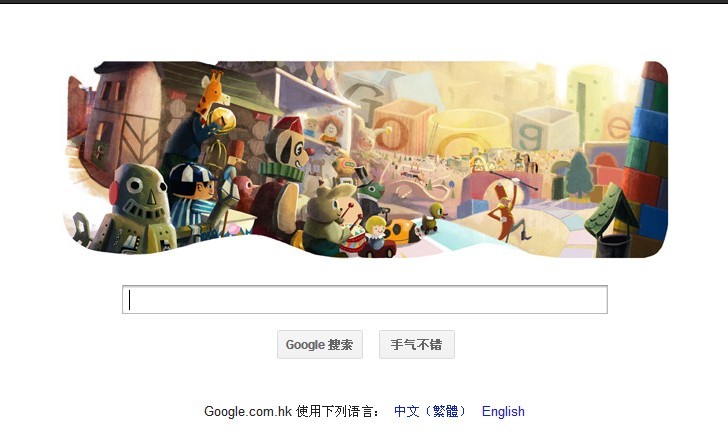Screen dimensions: 728x446
Task: Click the block with letter e
Action: pos(618,124)
